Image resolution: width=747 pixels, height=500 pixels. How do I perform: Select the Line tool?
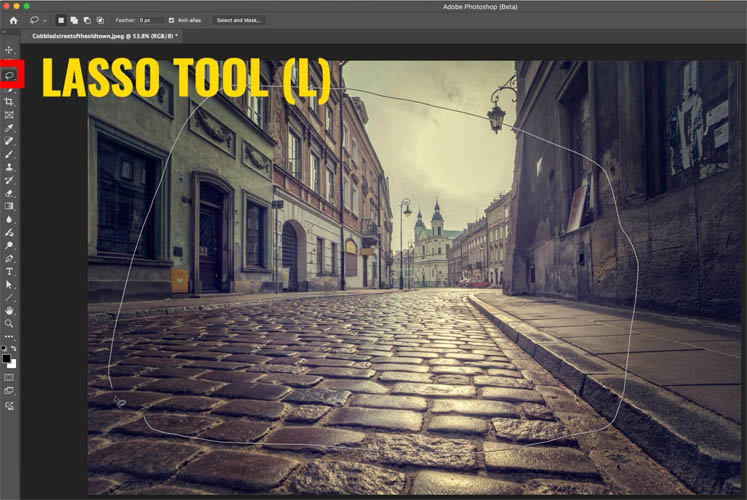(9, 298)
